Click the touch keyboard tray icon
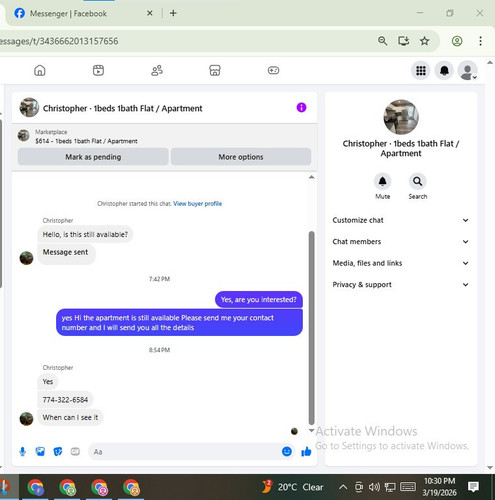This screenshot has width=495, height=500. 407,487
